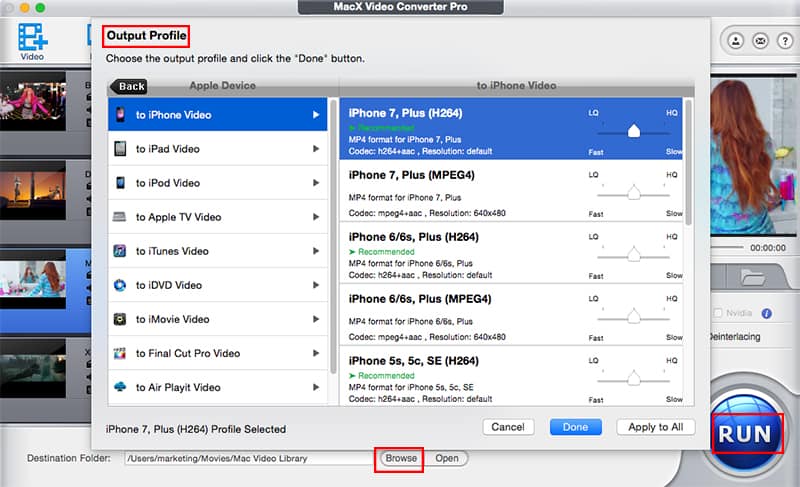
Task: Adjust quality slider for iPhone 7 Plus H264
Action: pyautogui.click(x=634, y=131)
